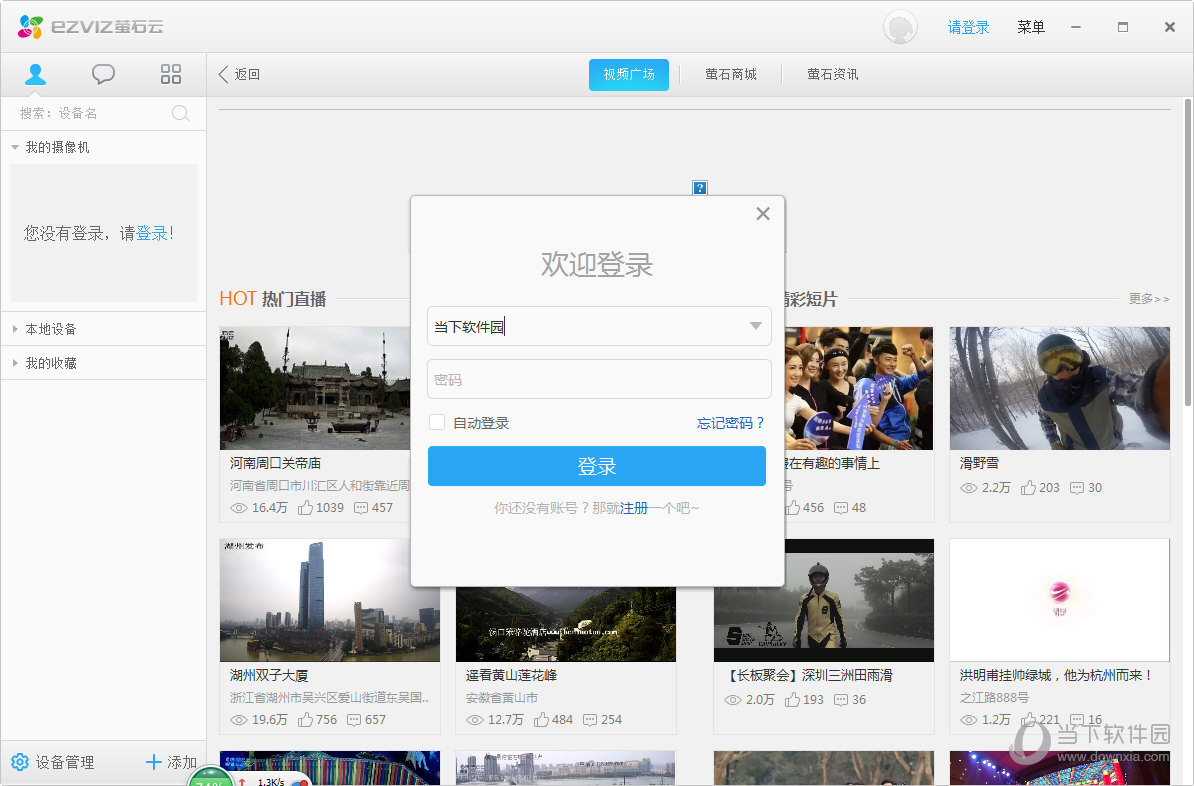This screenshot has width=1194, height=786.
Task: Like the 湖州双子大厦 video
Action: 305,719
